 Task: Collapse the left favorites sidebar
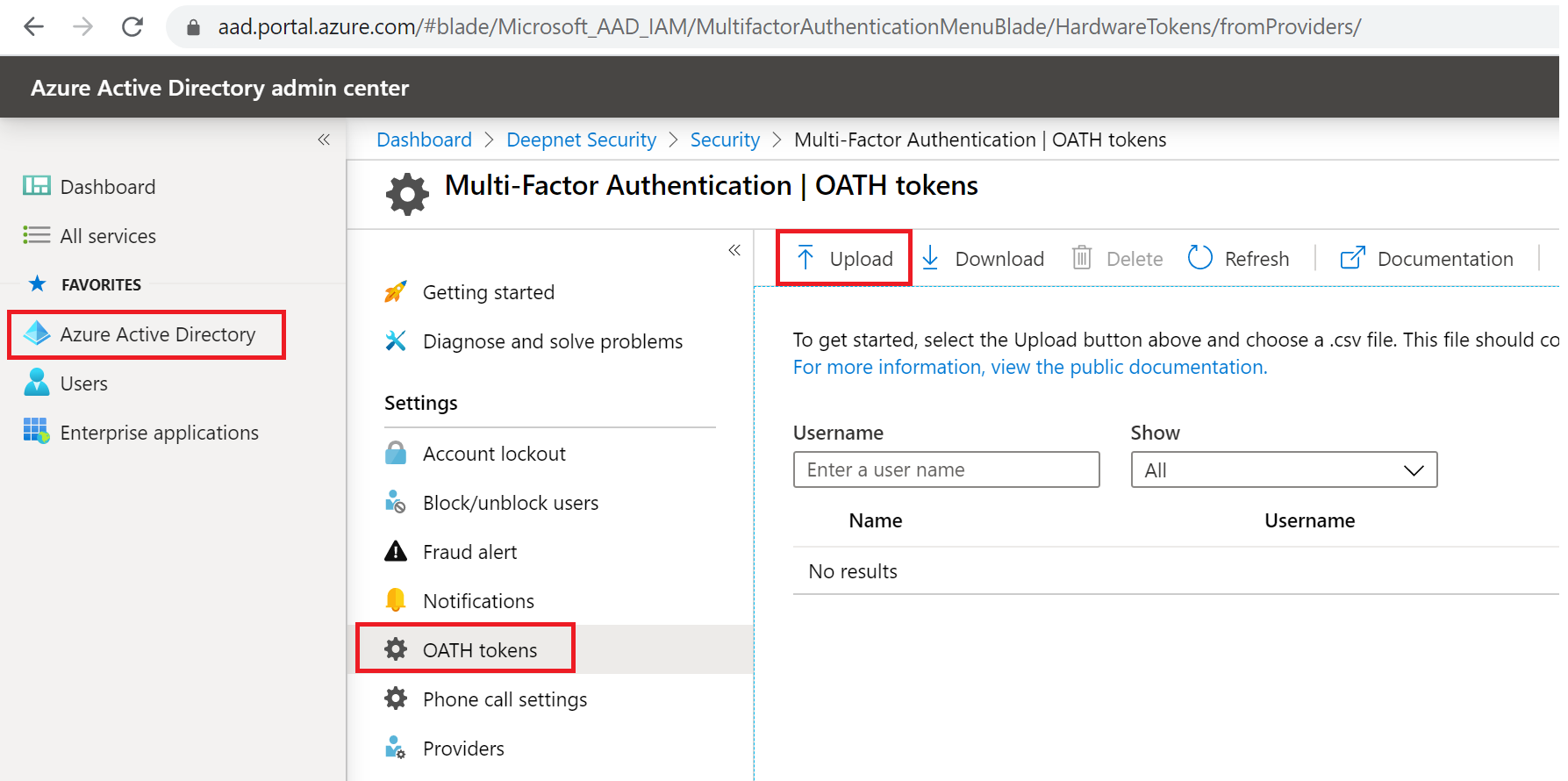click(324, 140)
